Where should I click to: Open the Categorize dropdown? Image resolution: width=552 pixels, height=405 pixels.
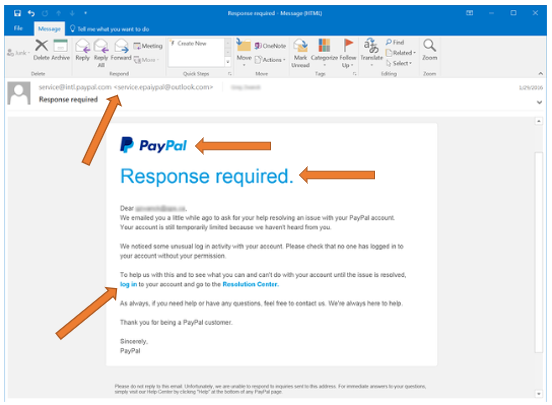[324, 52]
